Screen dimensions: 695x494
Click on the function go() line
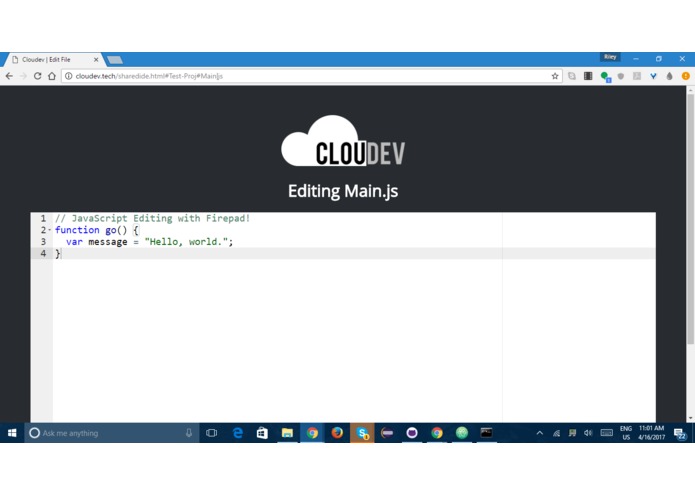coord(97,230)
